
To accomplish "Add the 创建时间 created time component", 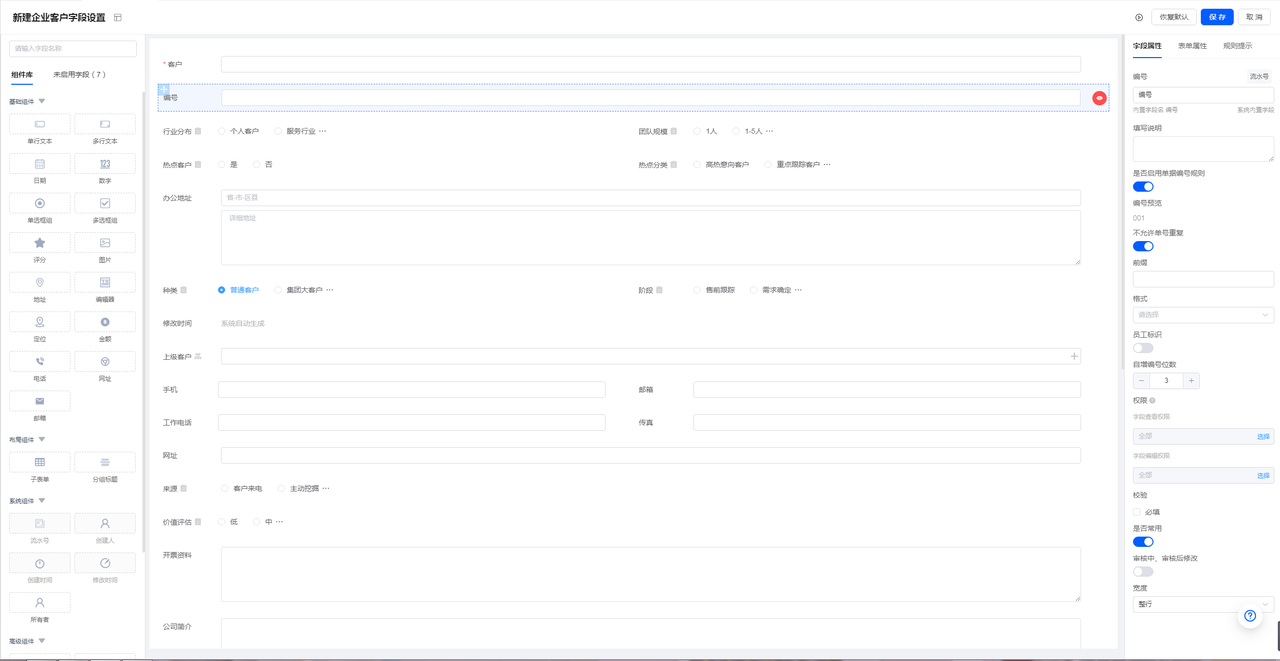I will pyautogui.click(x=40, y=563).
